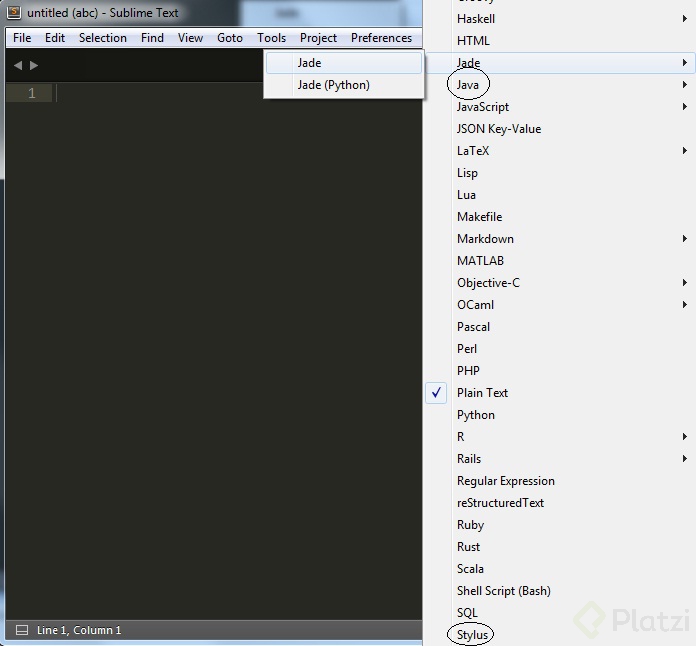Expand the Markdown syntax submenu
The image size is (696, 646).
559,238
